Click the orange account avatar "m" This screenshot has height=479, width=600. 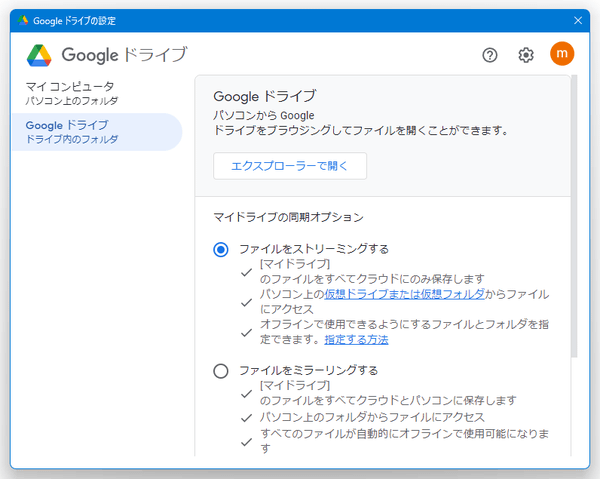click(x=562, y=54)
